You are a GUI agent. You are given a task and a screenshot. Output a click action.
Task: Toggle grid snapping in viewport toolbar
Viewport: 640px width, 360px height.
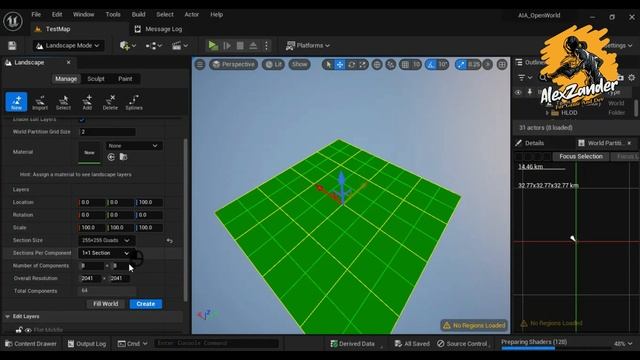(x=405, y=64)
